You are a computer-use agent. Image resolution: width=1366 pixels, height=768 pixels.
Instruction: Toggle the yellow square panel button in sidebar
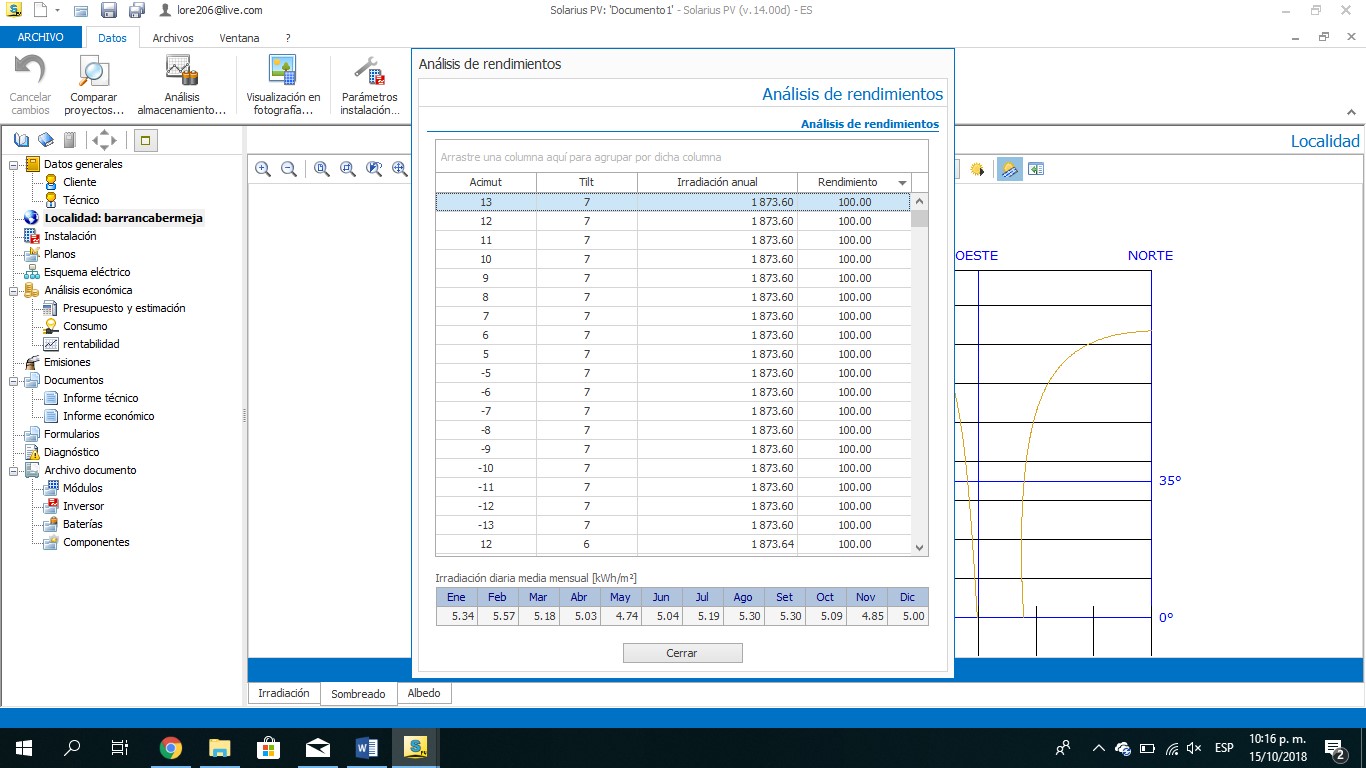[144, 140]
